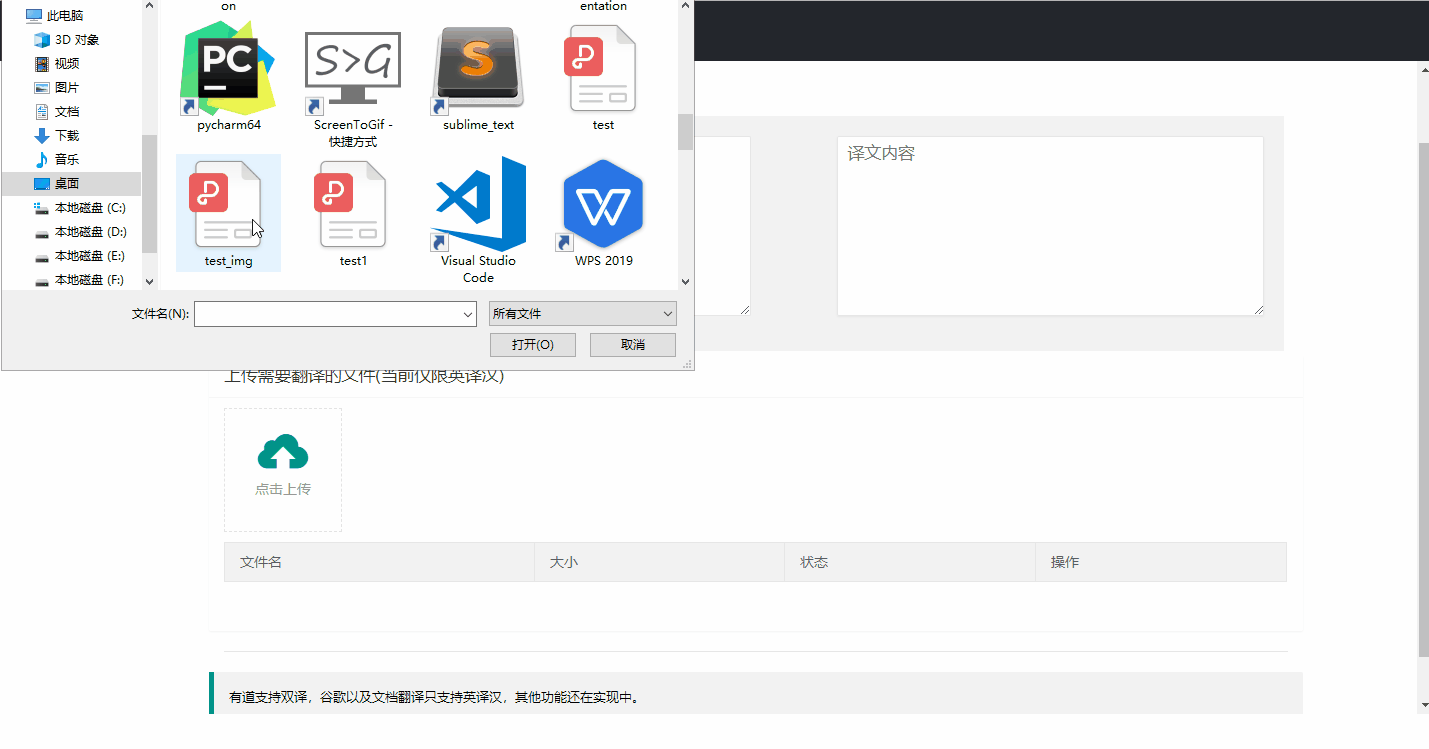Image resolution: width=1429 pixels, height=749 pixels.
Task: Click the 译文内容 text area
Action: point(1050,226)
